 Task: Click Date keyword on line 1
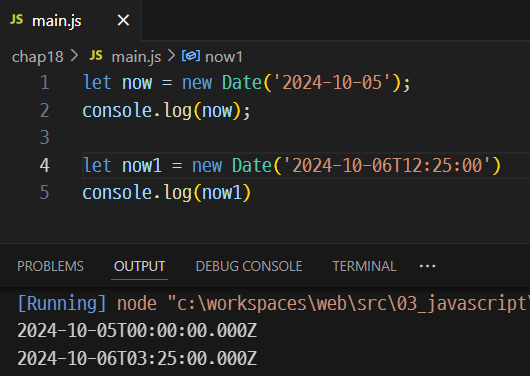pos(242,83)
